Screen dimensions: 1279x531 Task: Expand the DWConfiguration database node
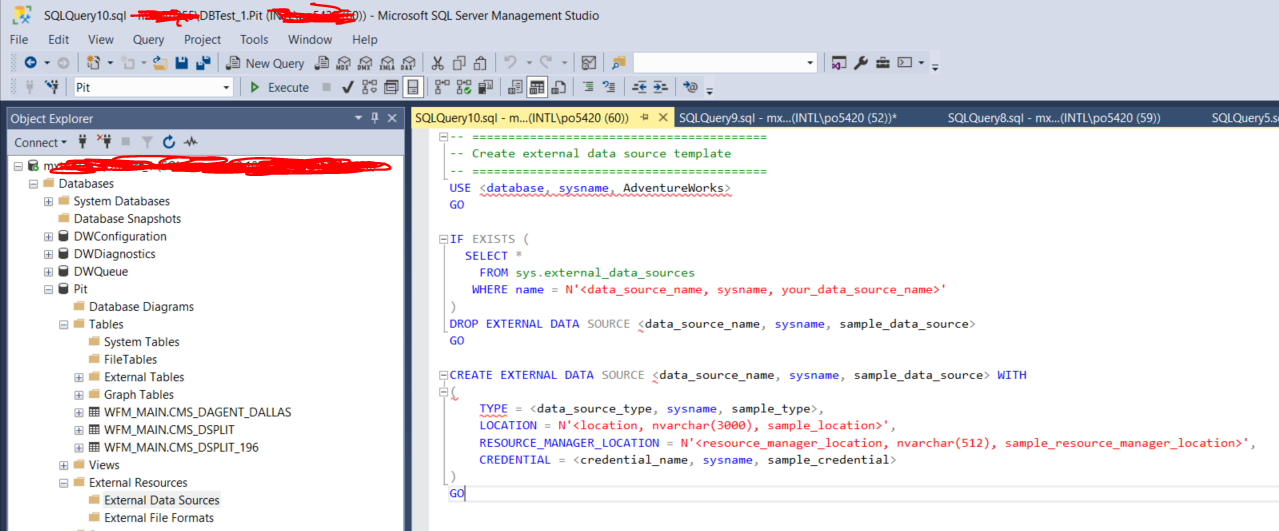(x=49, y=237)
